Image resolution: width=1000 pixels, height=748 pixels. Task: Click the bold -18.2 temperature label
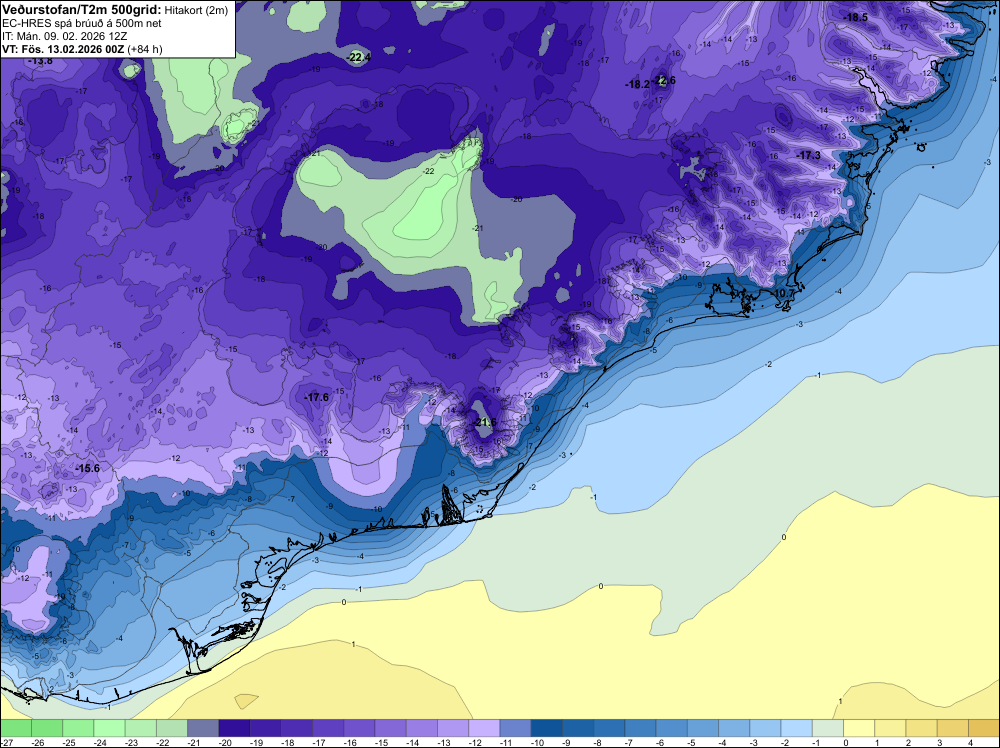(638, 84)
